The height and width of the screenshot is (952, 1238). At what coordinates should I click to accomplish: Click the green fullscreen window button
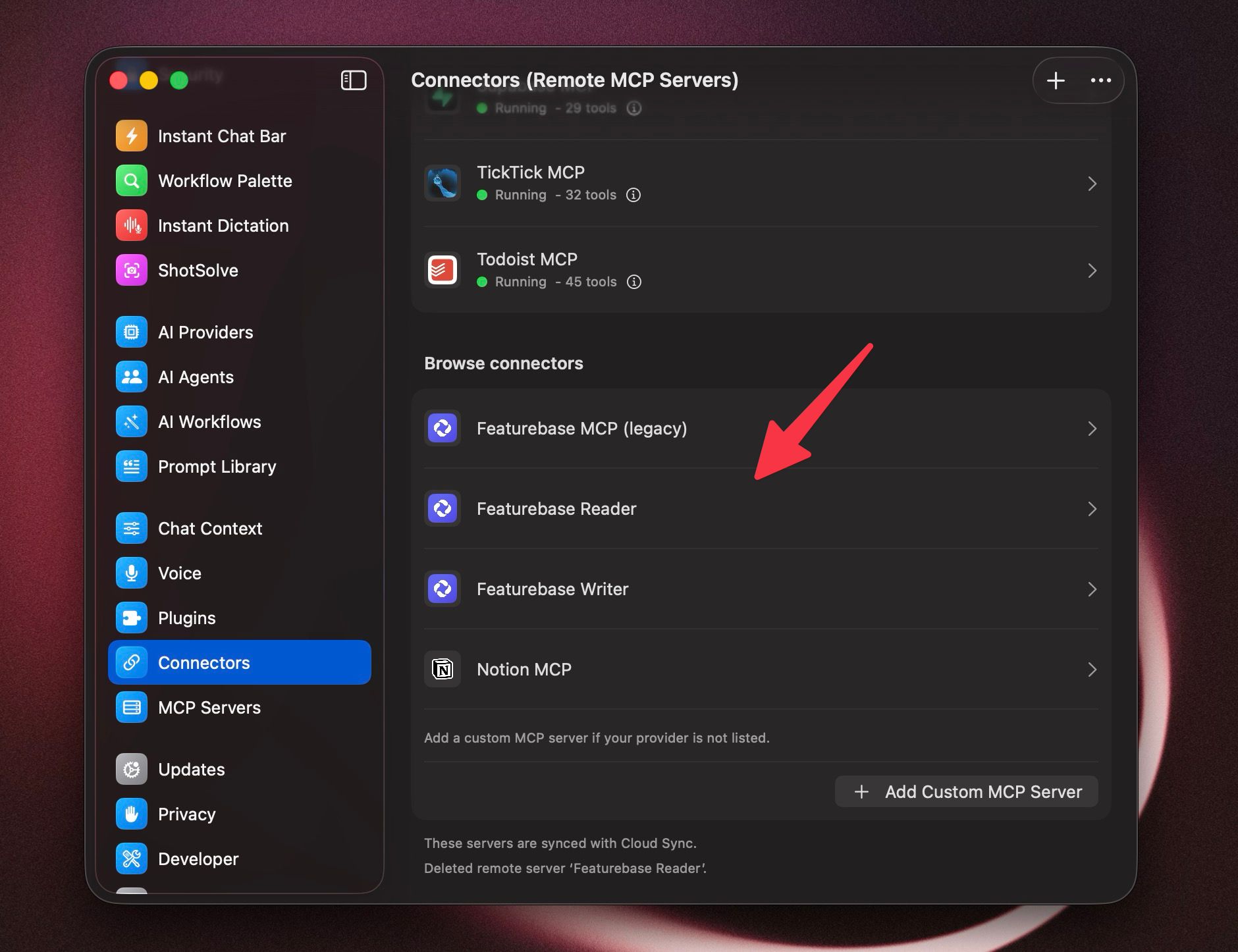point(179,80)
